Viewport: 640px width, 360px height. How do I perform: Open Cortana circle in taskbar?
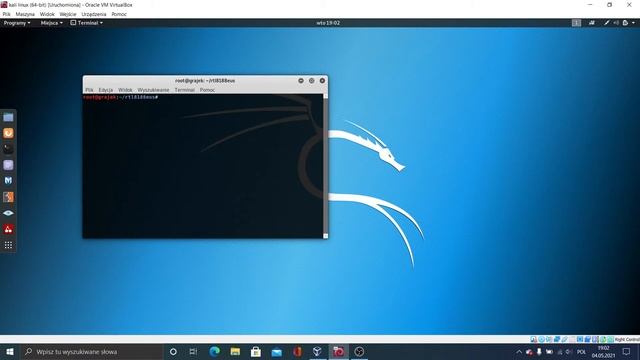pyautogui.click(x=173, y=351)
